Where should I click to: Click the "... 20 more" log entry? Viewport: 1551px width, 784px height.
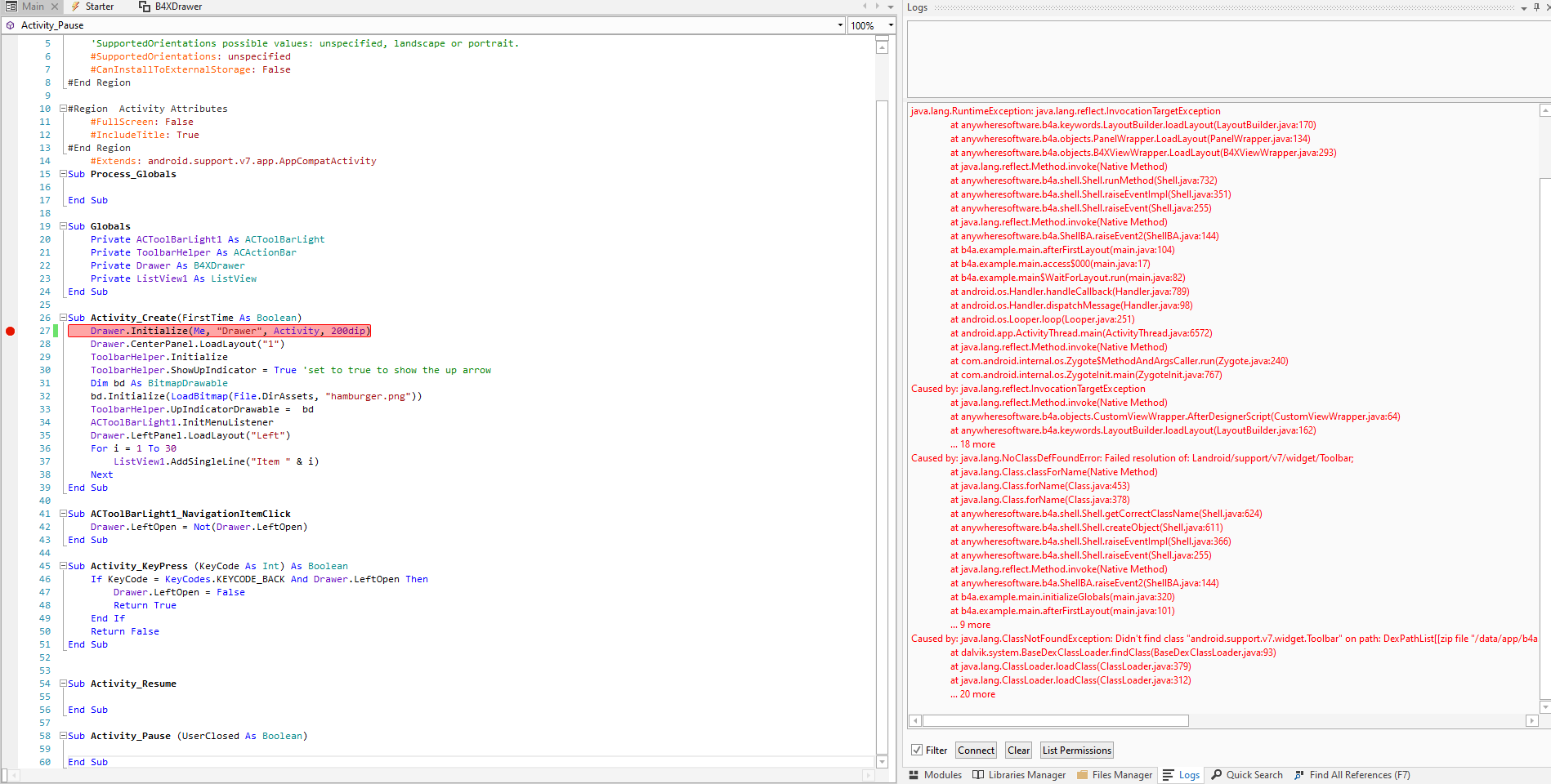pos(972,694)
